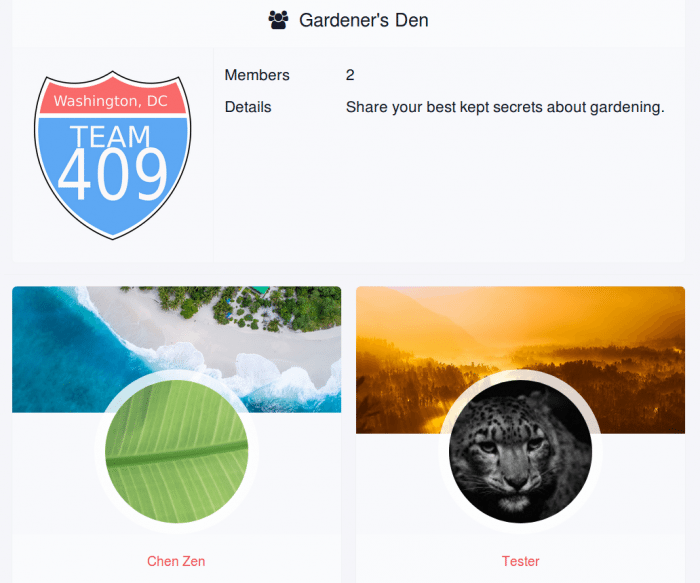Viewport: 700px width, 583px height.
Task: Select the Gardener's Den group title
Action: (x=363, y=21)
